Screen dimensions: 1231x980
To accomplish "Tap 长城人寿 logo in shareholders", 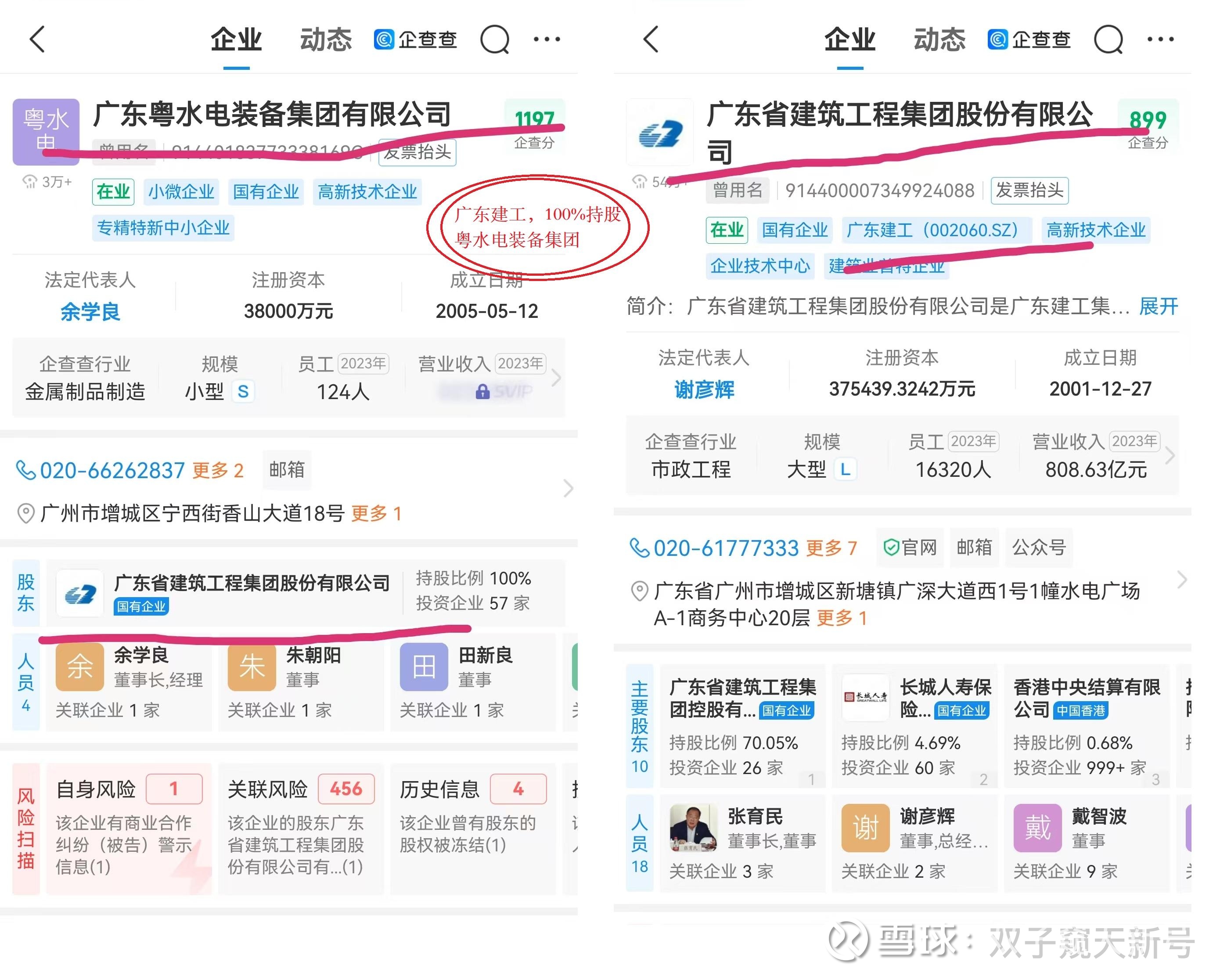I will (866, 696).
